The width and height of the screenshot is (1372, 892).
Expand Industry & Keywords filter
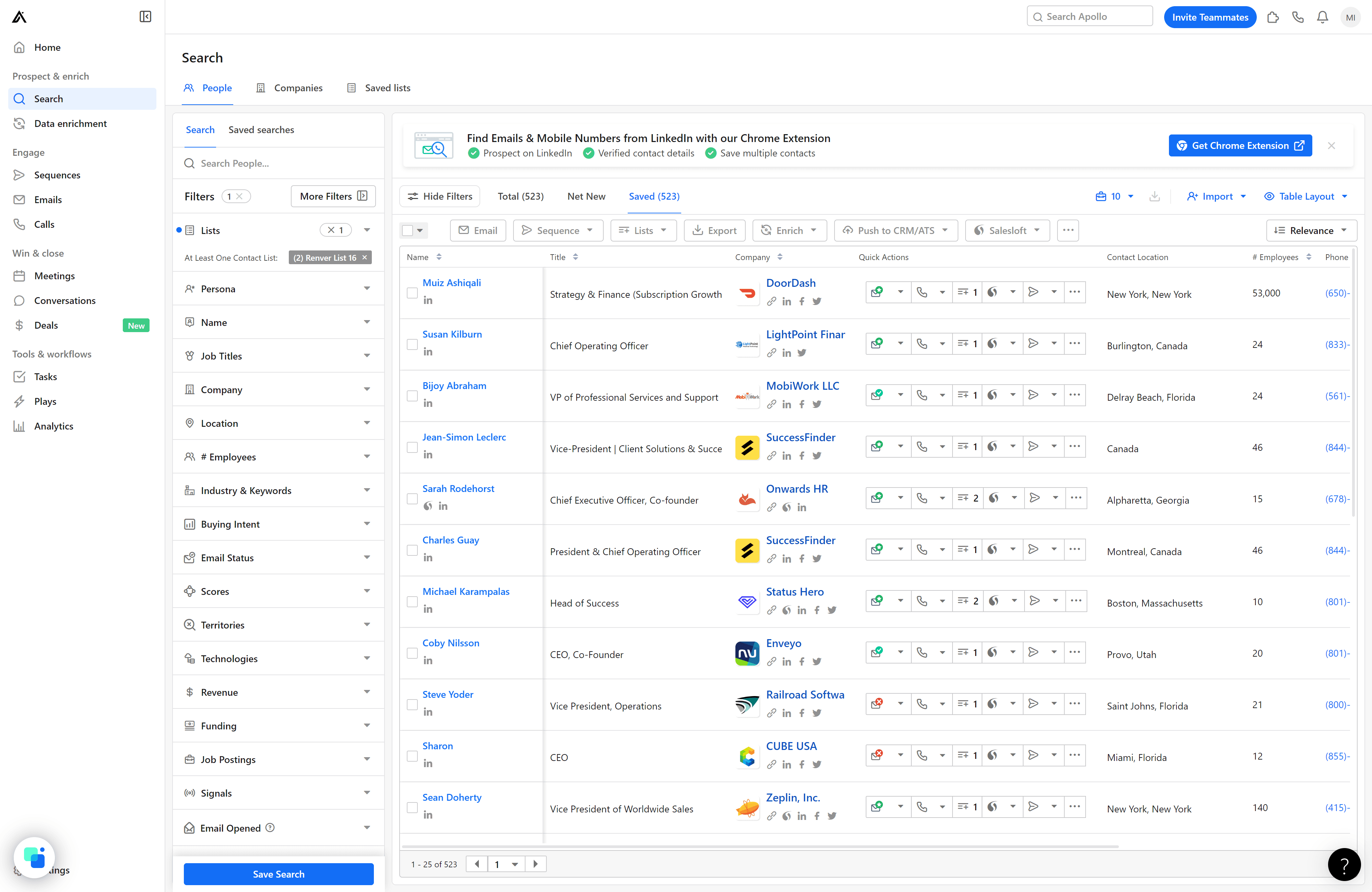coord(279,491)
